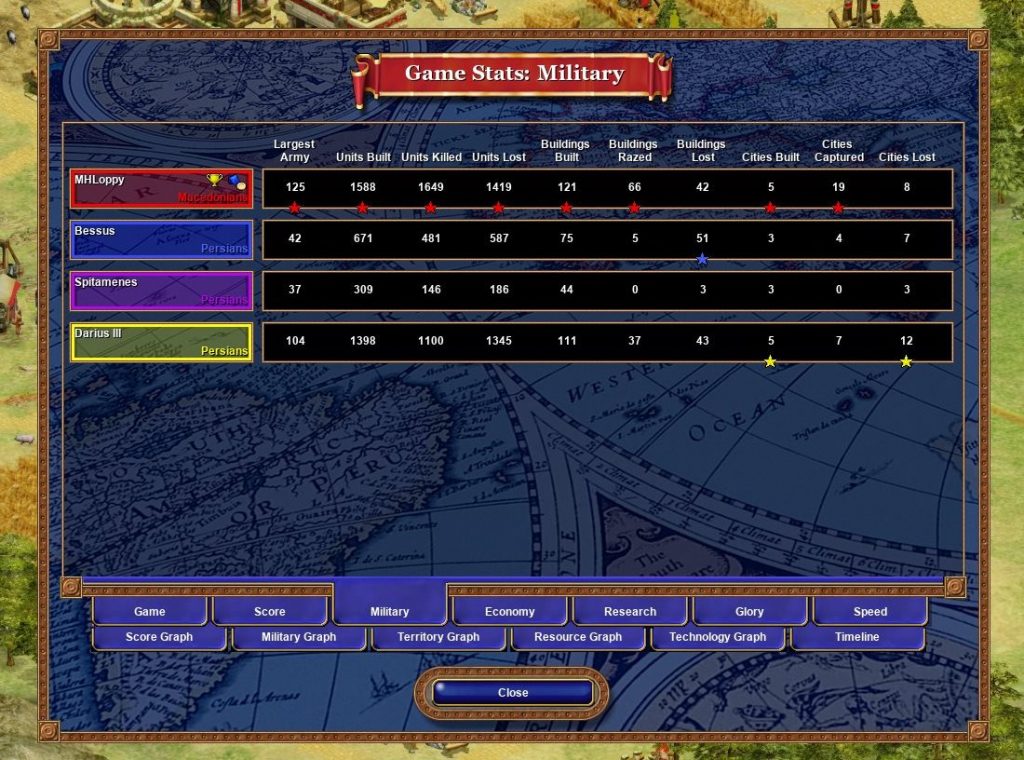Show the Speed tab
Image resolution: width=1024 pixels, height=760 pixels.
coord(870,611)
